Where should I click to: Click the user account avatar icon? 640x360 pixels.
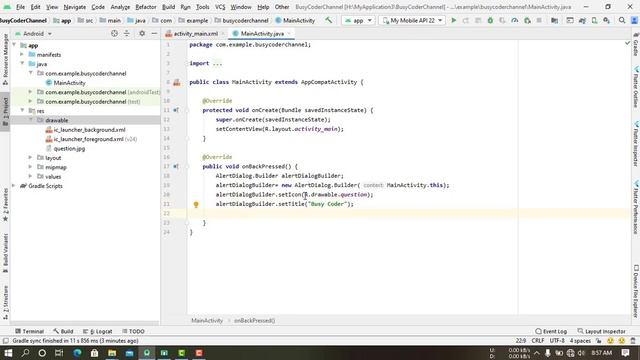tap(634, 20)
